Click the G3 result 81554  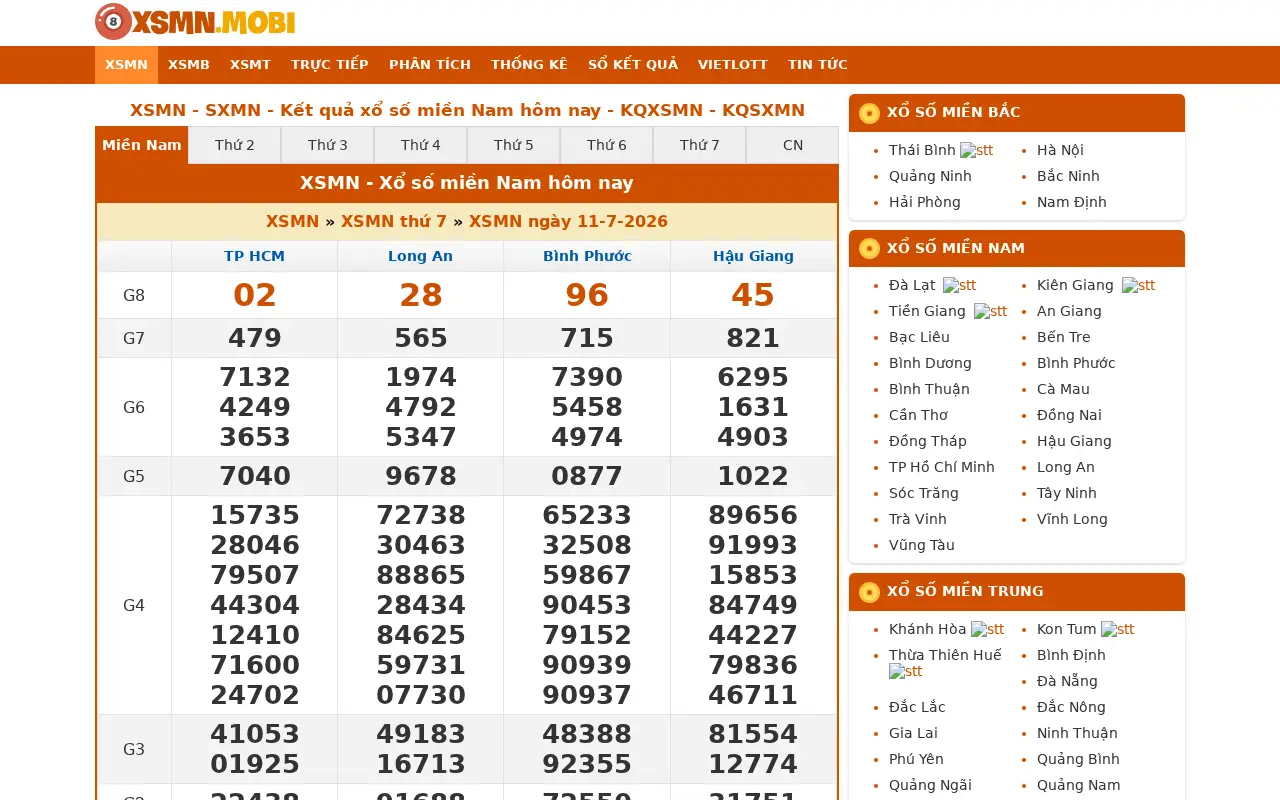(753, 734)
